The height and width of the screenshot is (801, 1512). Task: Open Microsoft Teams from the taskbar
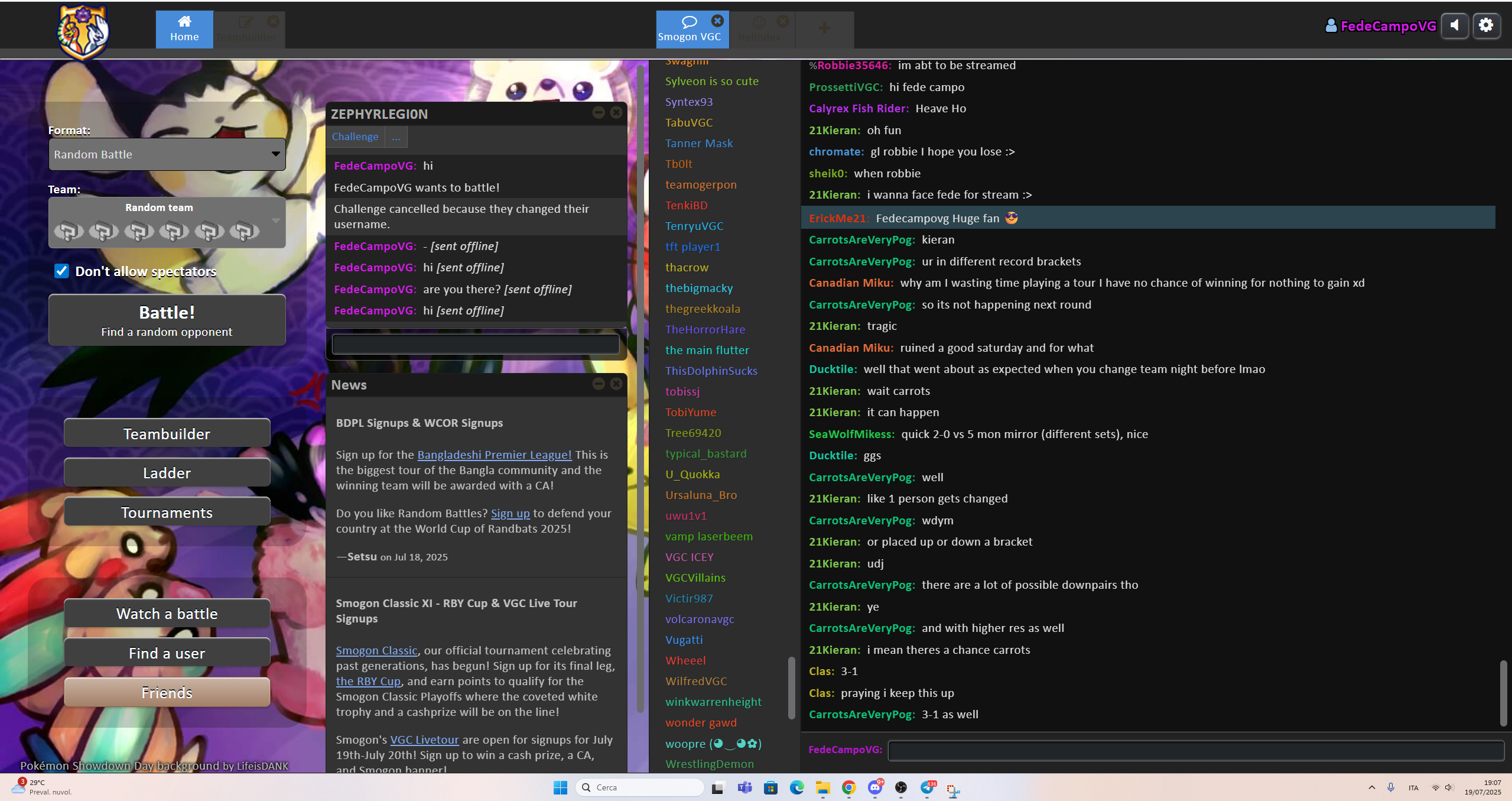coord(744,787)
